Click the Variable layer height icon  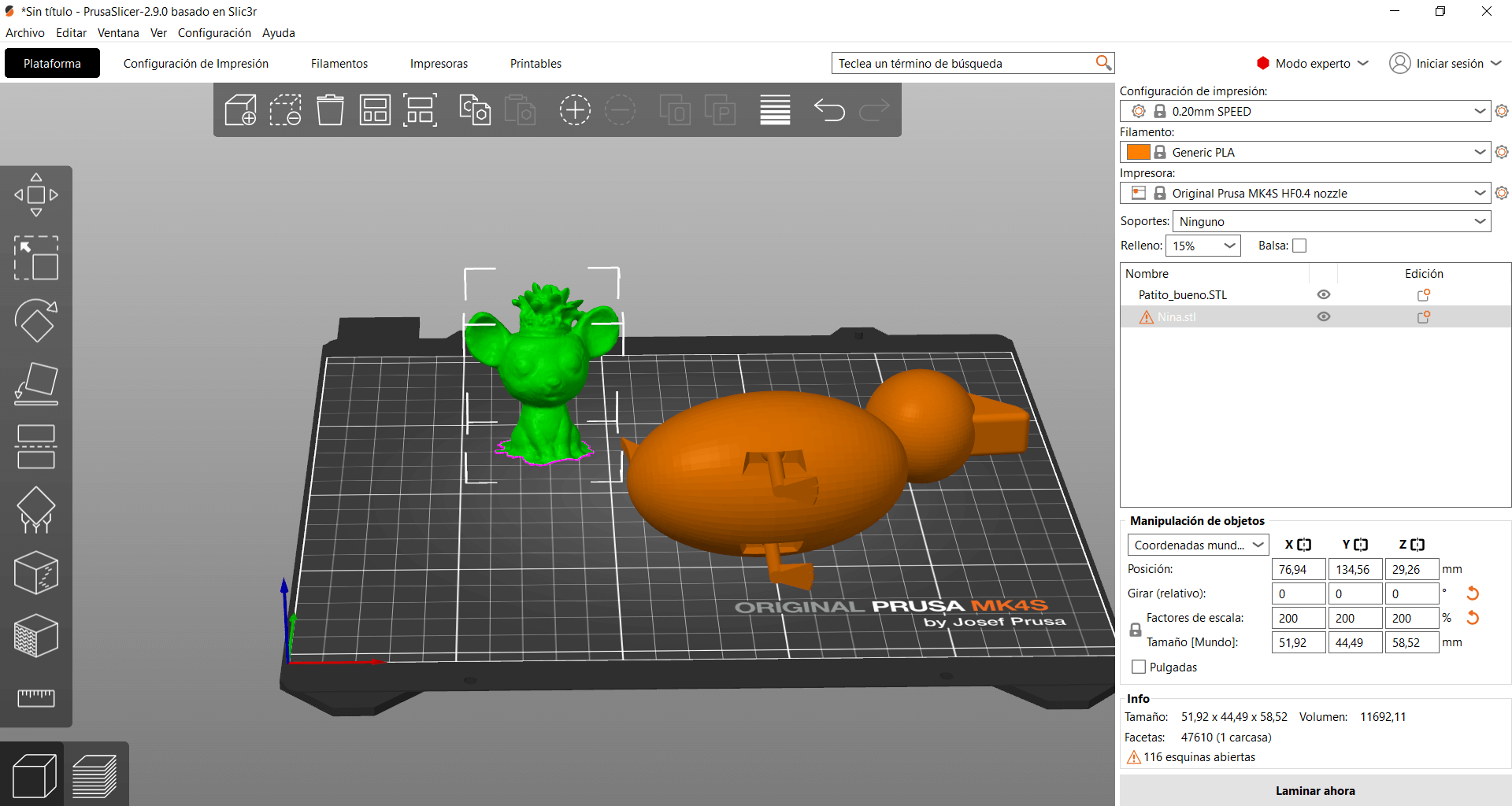775,110
